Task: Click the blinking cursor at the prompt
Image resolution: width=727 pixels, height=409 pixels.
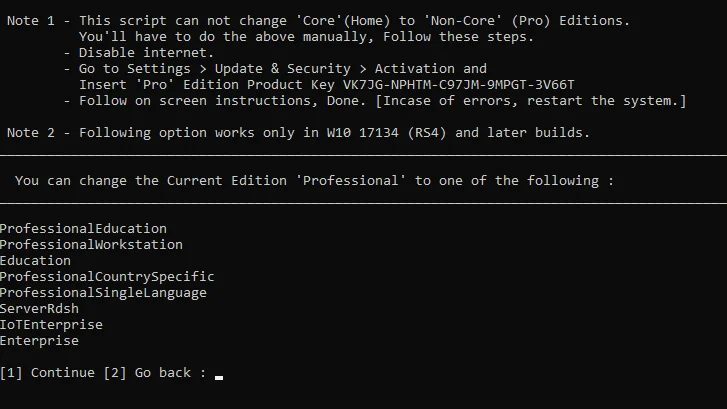Action: point(219,377)
